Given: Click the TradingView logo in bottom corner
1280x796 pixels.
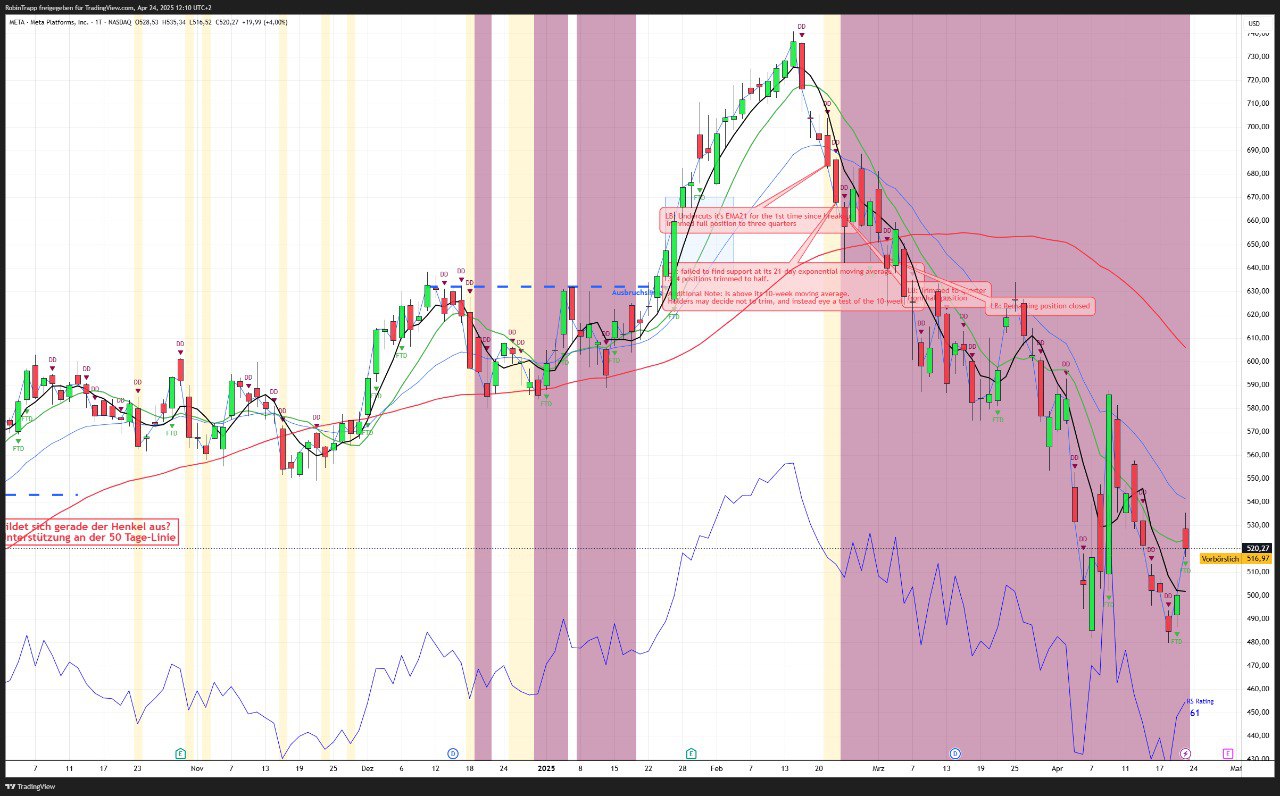Looking at the screenshot, I should click(x=31, y=786).
